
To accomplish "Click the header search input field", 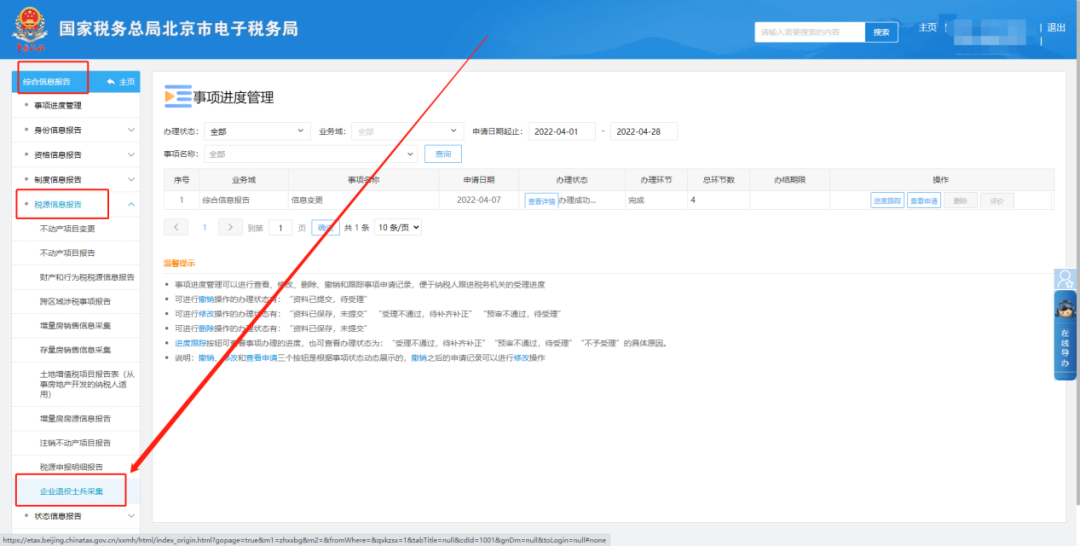I will click(809, 32).
